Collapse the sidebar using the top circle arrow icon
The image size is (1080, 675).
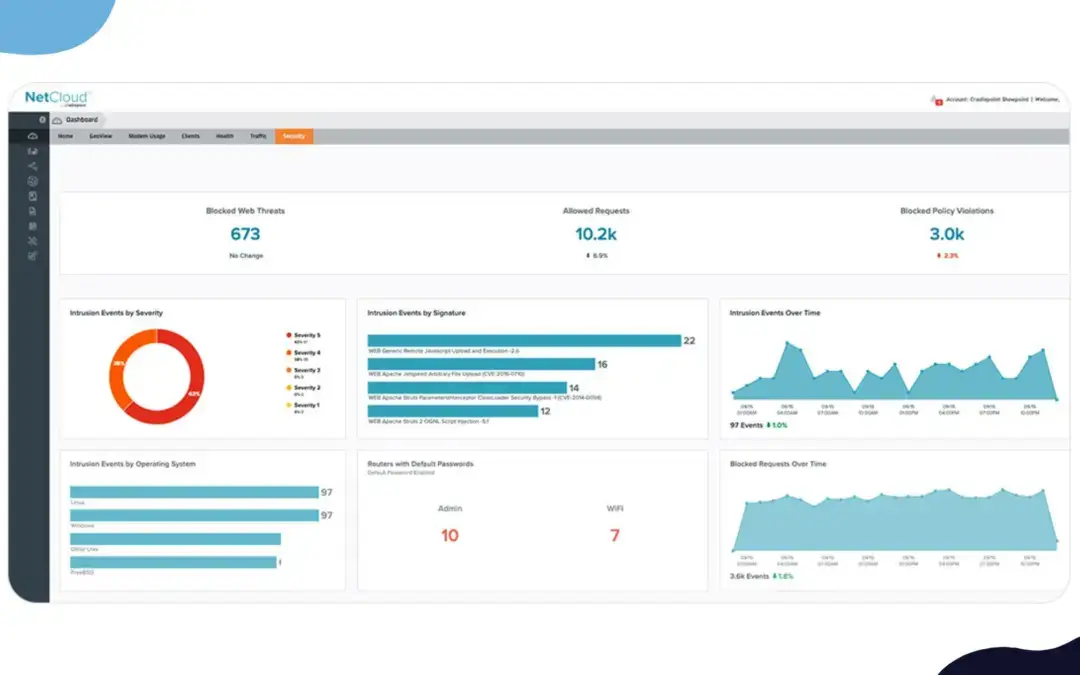pyautogui.click(x=42, y=119)
